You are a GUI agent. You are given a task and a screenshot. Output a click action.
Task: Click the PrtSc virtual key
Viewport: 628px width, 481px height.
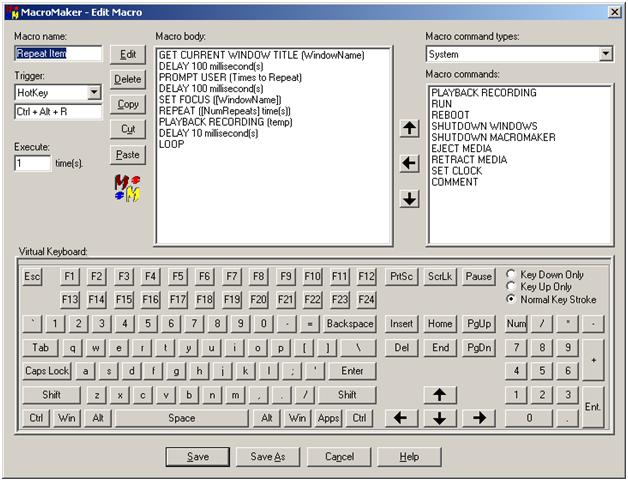click(x=401, y=277)
